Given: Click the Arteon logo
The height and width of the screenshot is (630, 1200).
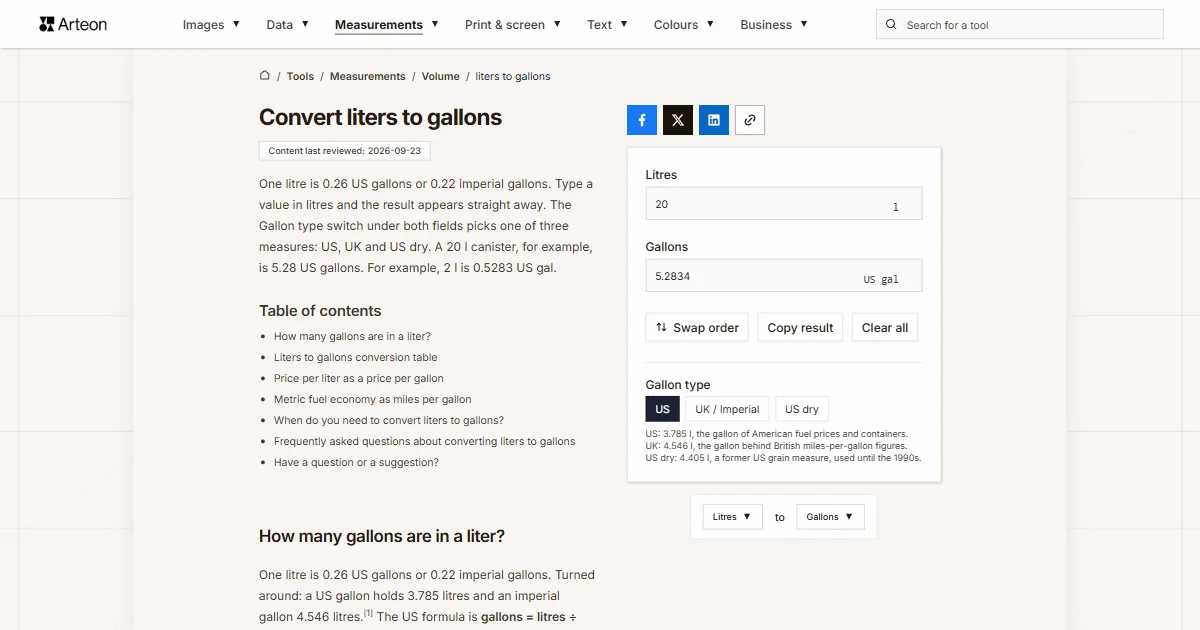Looking at the screenshot, I should [x=73, y=24].
